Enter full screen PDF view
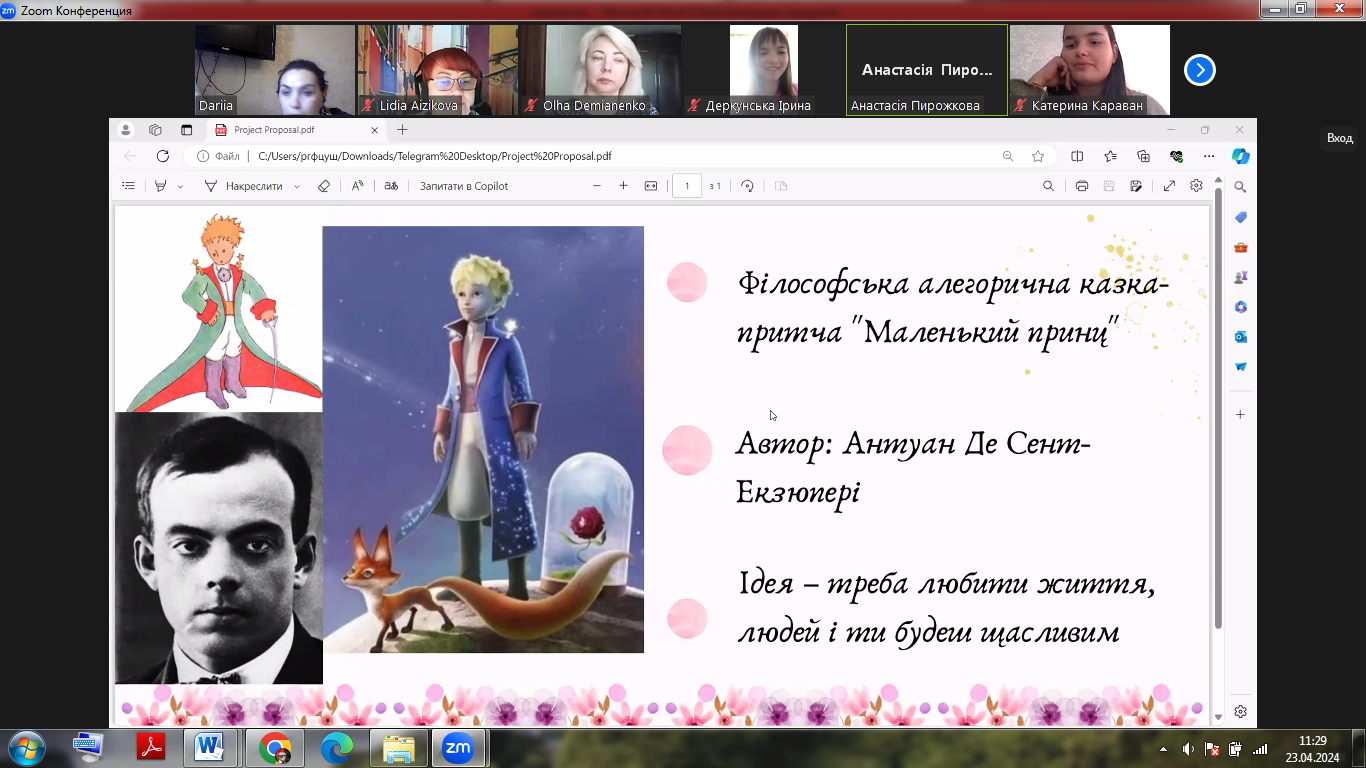 1169,186
